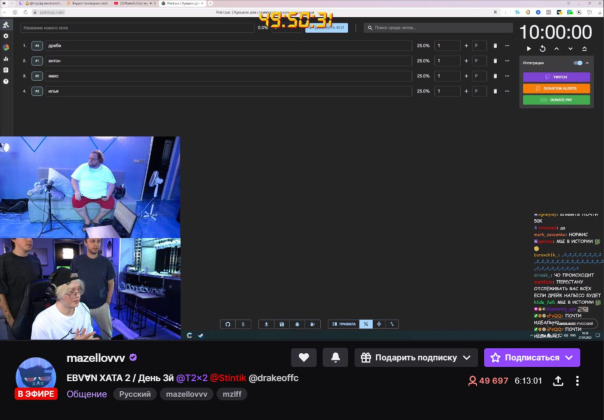
Task: Add amount with the plus icon on 'илья' row
Action: 466,91
